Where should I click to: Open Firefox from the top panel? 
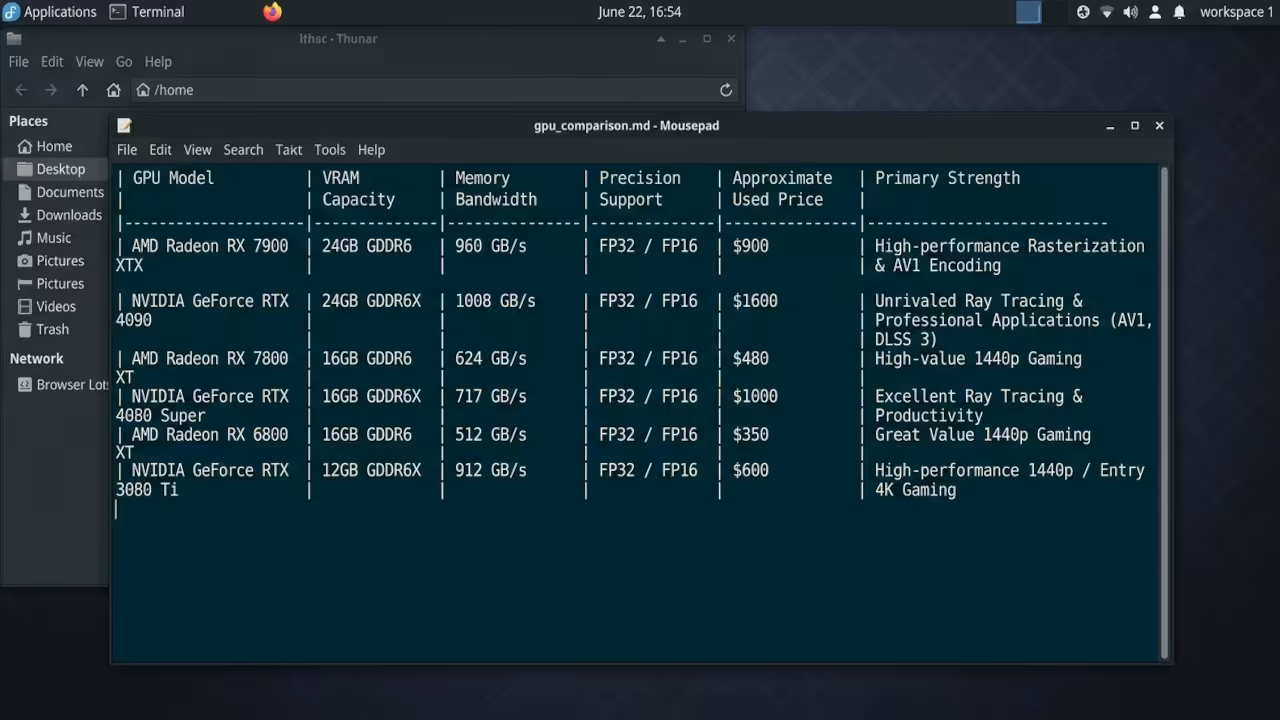click(272, 12)
